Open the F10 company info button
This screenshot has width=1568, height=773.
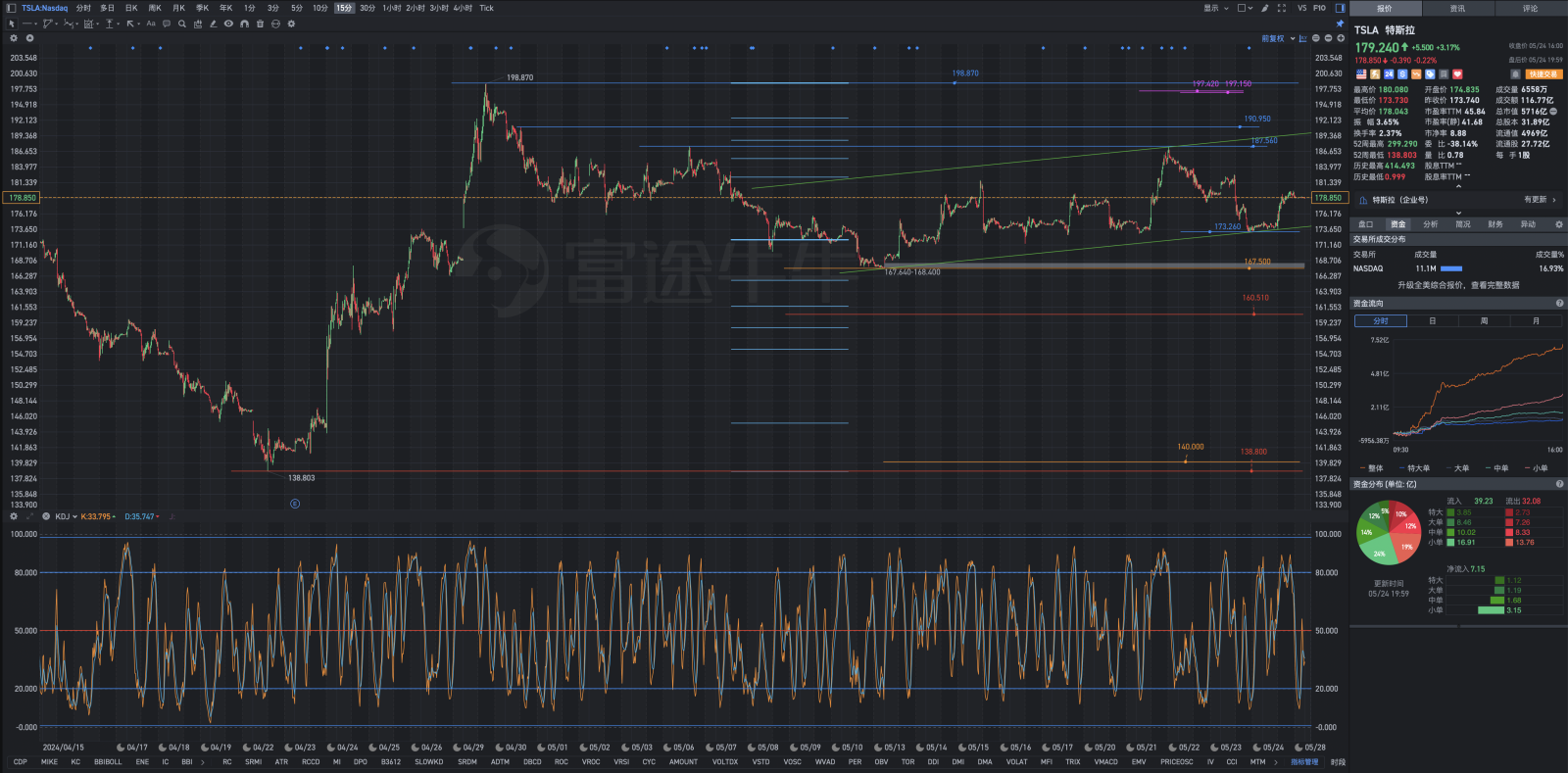1319,8
